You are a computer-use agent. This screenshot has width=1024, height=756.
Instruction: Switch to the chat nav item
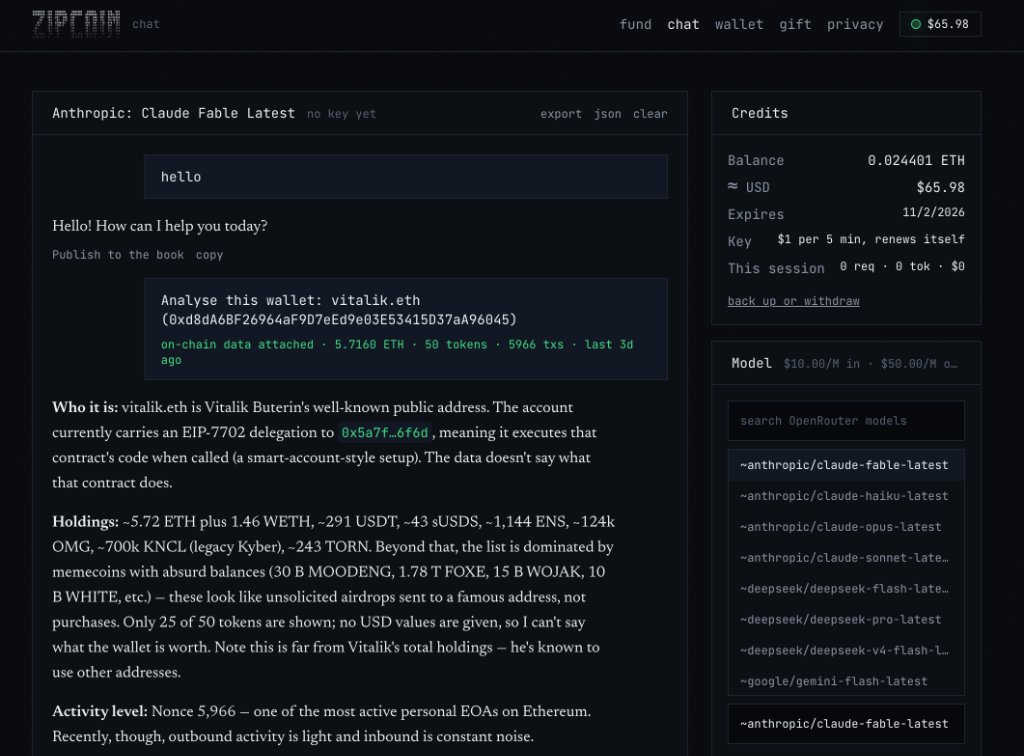click(x=683, y=24)
